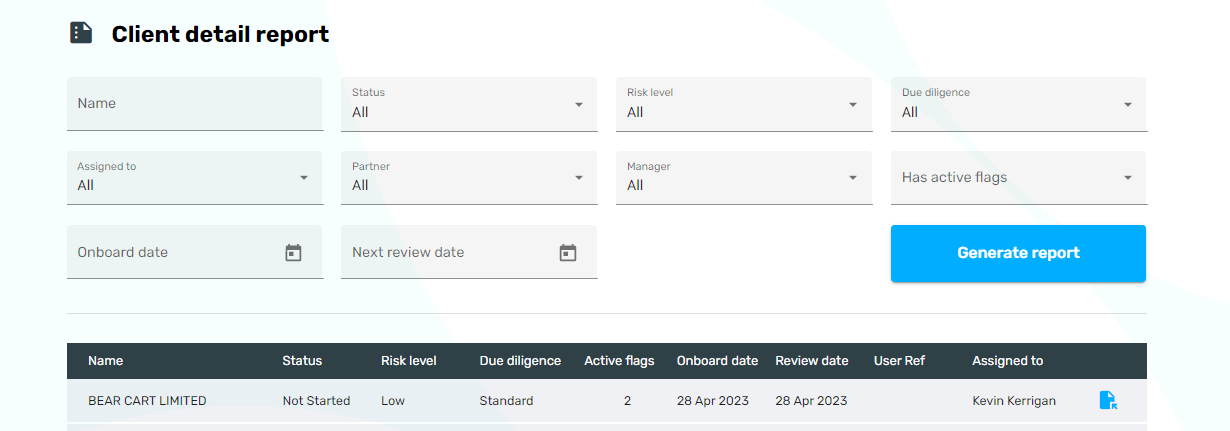Sort by Review date column header
This screenshot has width=1230, height=431.
coord(812,361)
